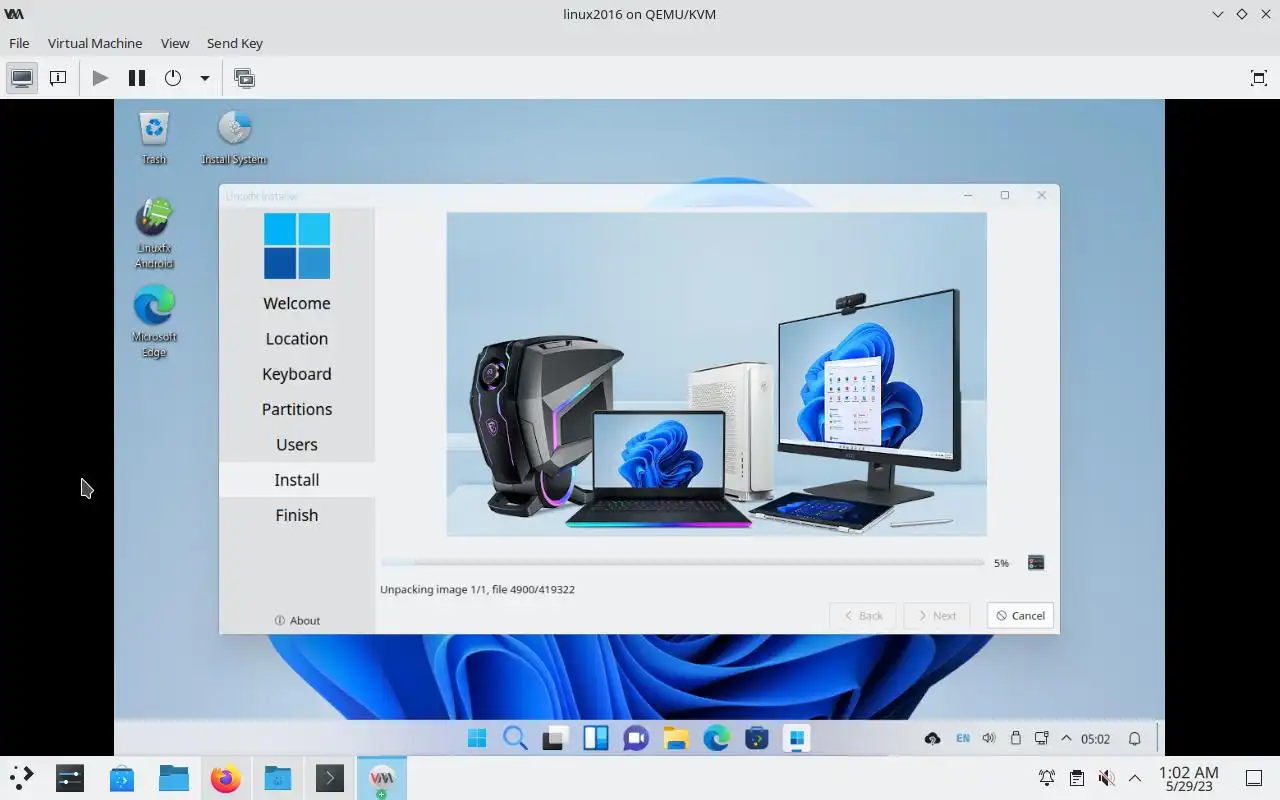Select the Location step in installer sidebar
Image resolution: width=1280 pixels, height=800 pixels.
coord(297,338)
